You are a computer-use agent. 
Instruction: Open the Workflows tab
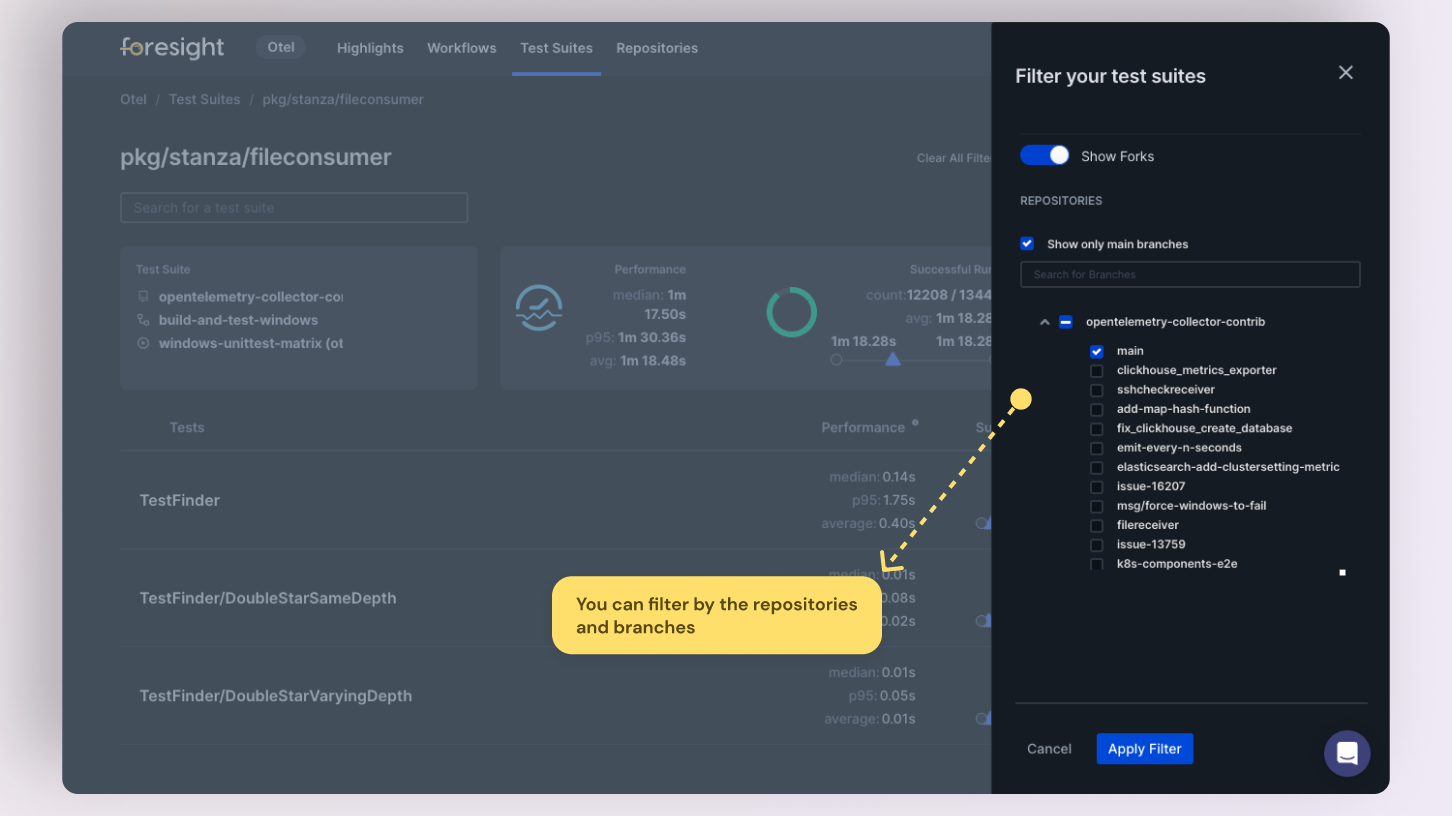(462, 48)
